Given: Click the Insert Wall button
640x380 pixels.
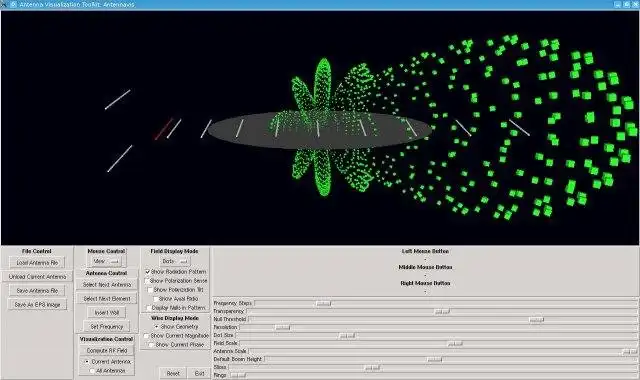Looking at the screenshot, I should pyautogui.click(x=107, y=313).
